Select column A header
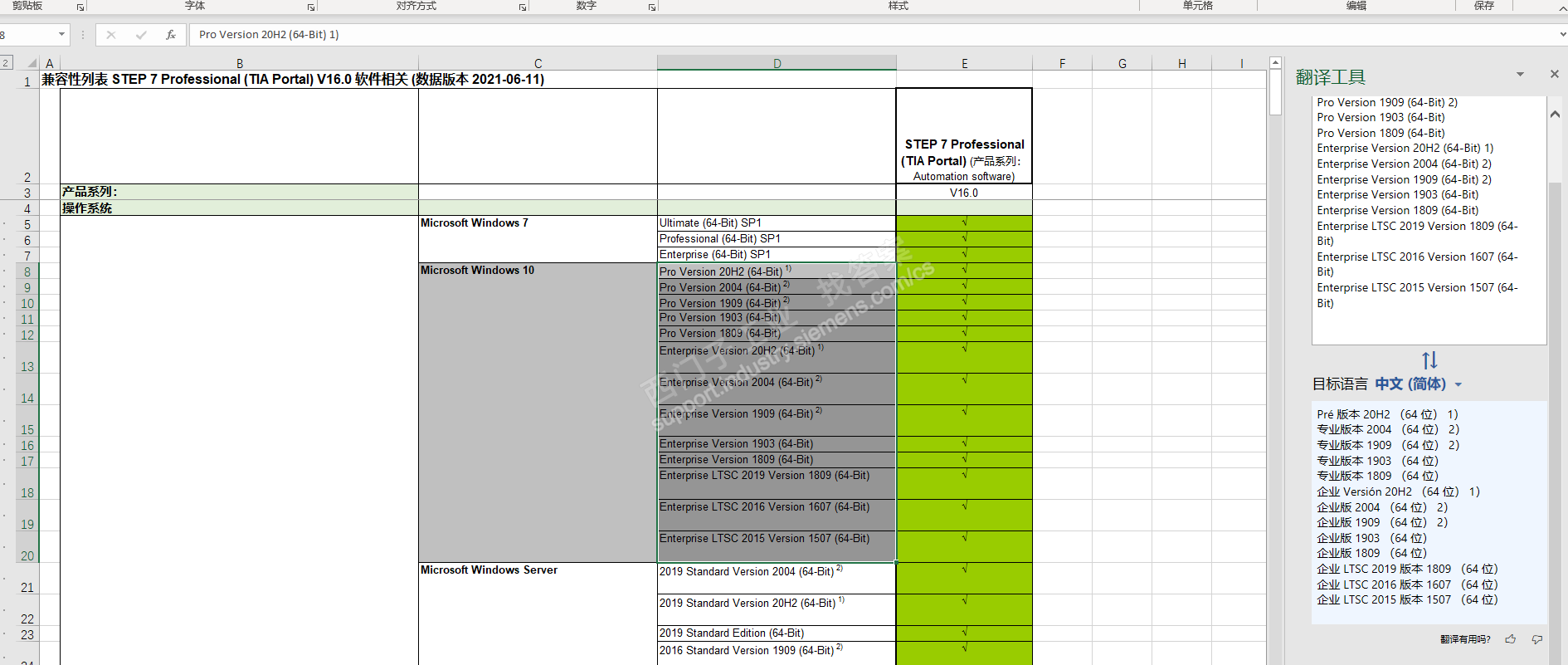The width and height of the screenshot is (1568, 665). [50, 63]
